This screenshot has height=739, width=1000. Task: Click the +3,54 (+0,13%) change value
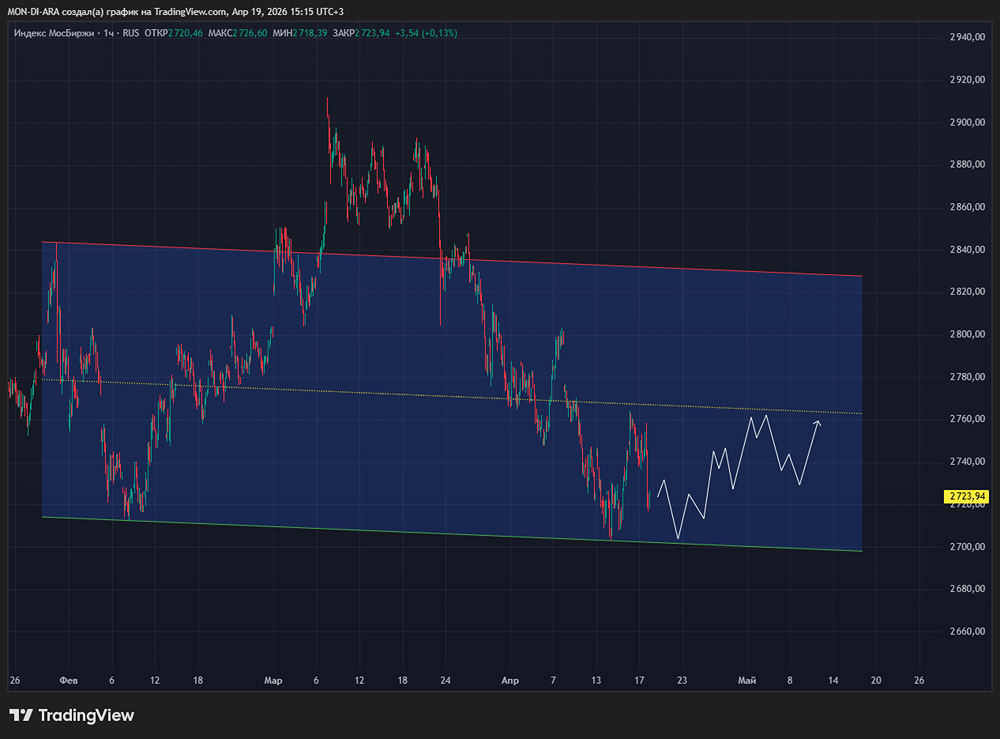[426, 33]
